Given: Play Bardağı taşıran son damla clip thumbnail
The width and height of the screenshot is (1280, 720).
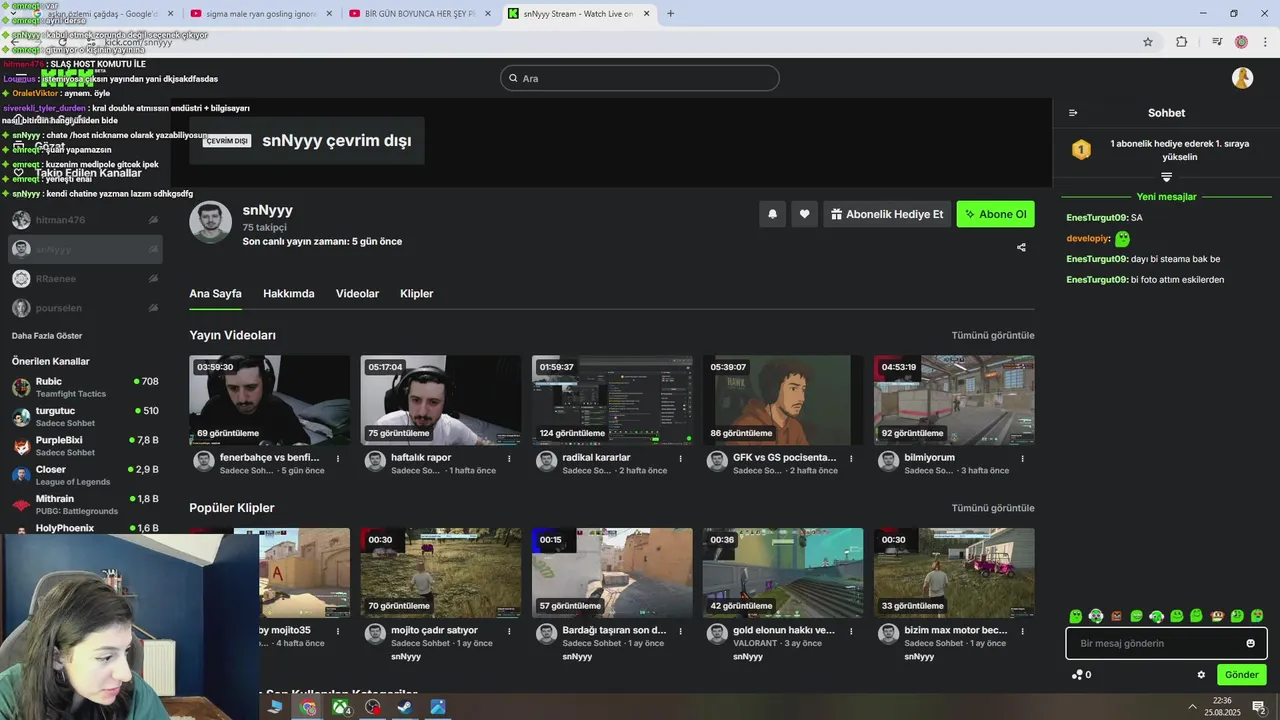Looking at the screenshot, I should pos(612,573).
